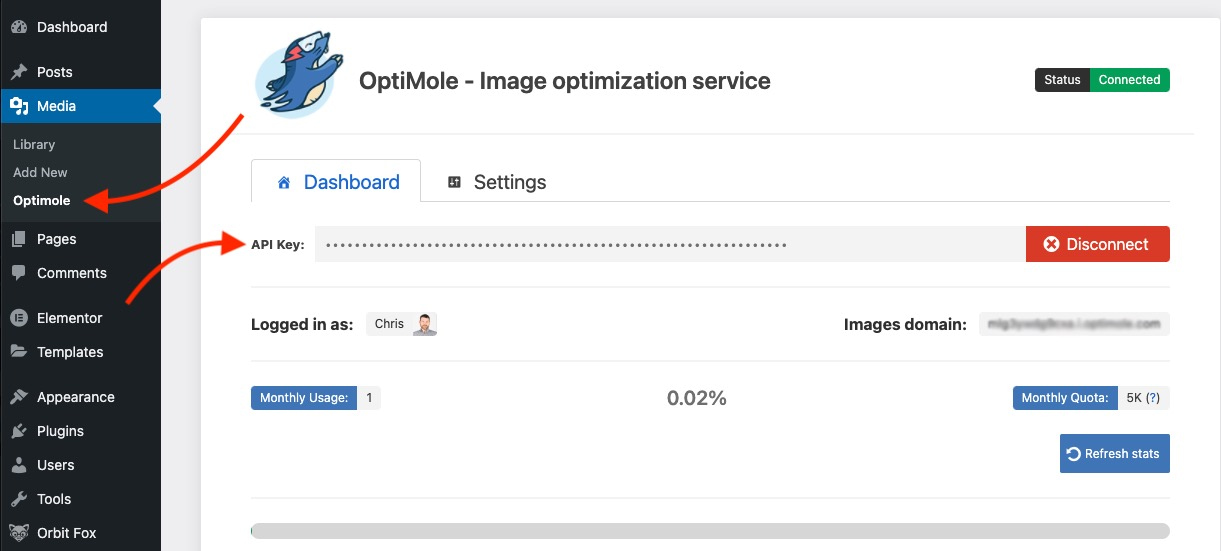The height and width of the screenshot is (551, 1221).
Task: Click the Templates folder icon
Action: tap(18, 352)
